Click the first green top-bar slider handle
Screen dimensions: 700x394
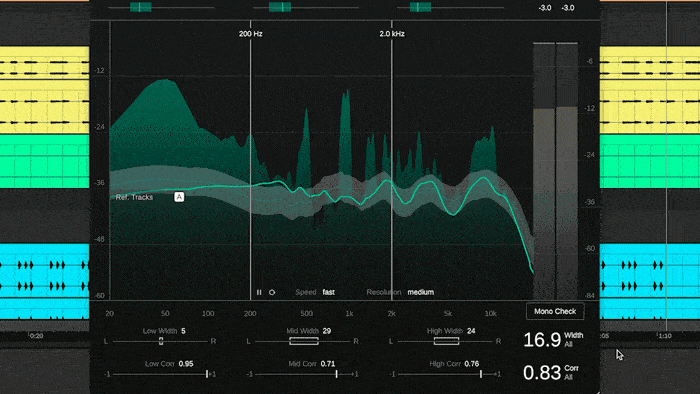(x=141, y=7)
